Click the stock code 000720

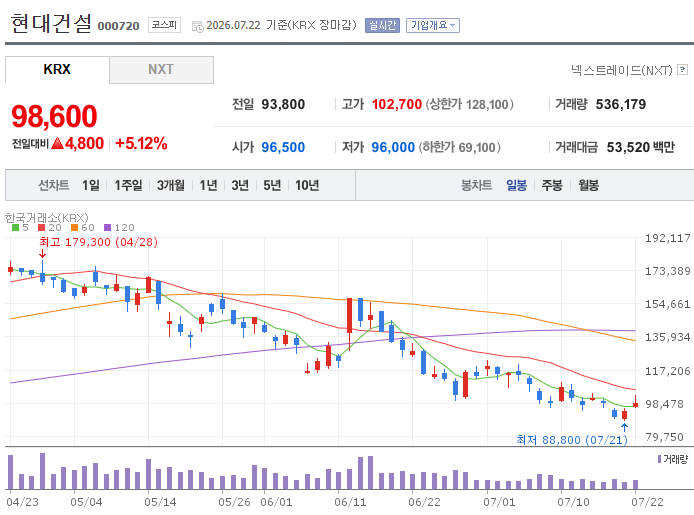119,26
